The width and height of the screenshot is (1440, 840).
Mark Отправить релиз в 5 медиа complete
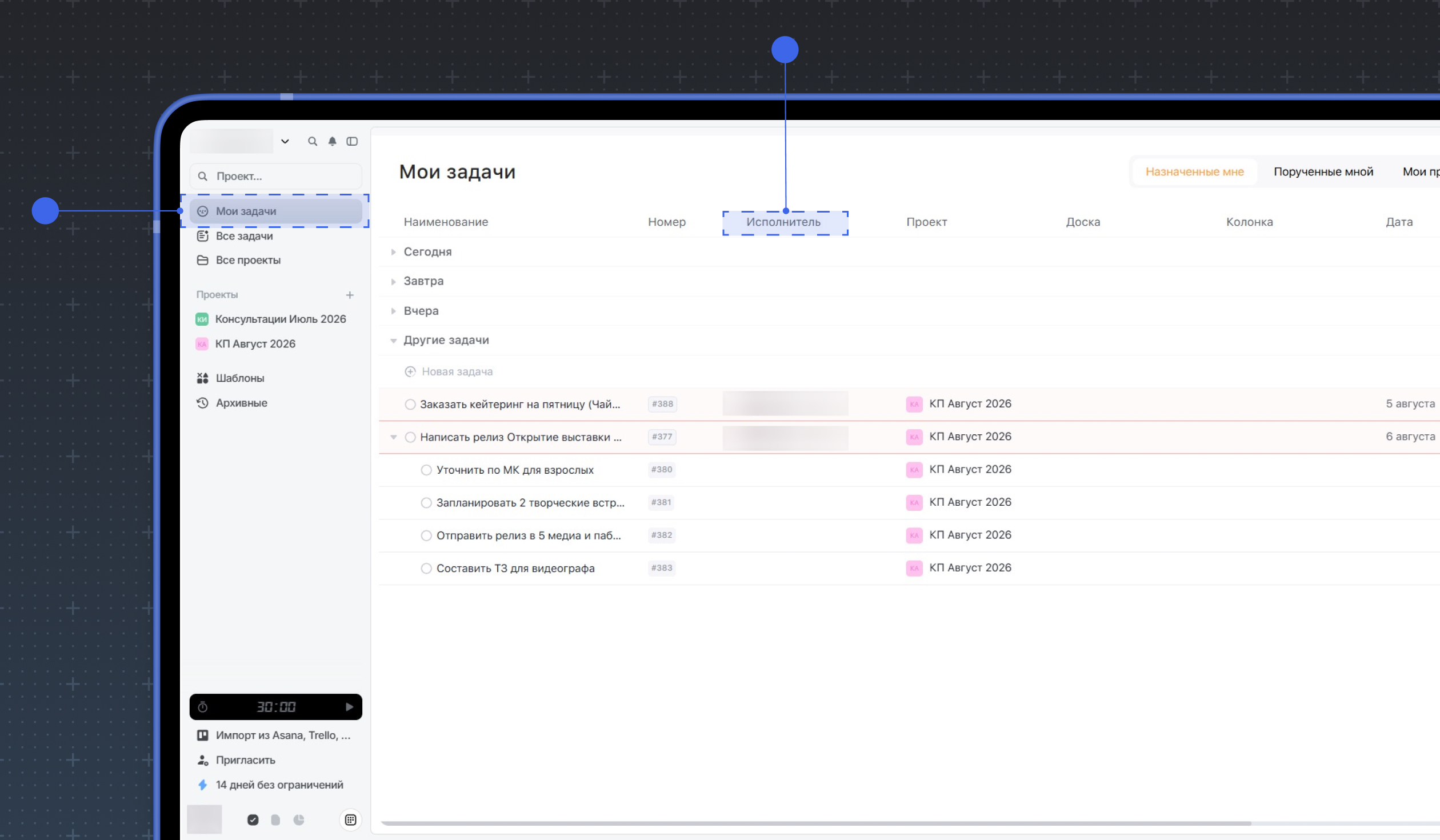pos(426,535)
